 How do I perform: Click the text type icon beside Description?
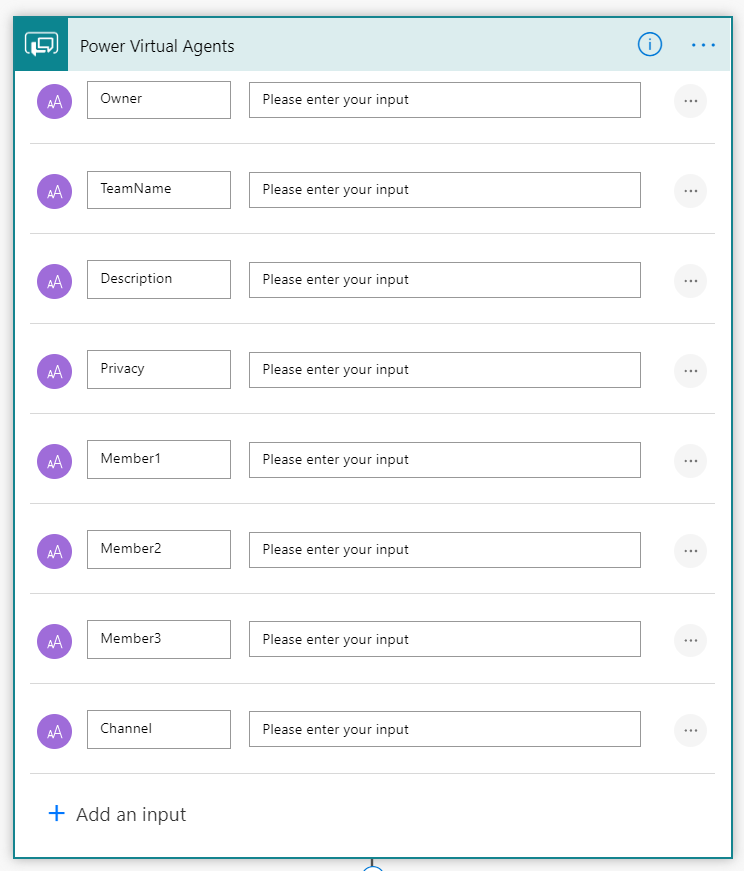click(x=54, y=282)
